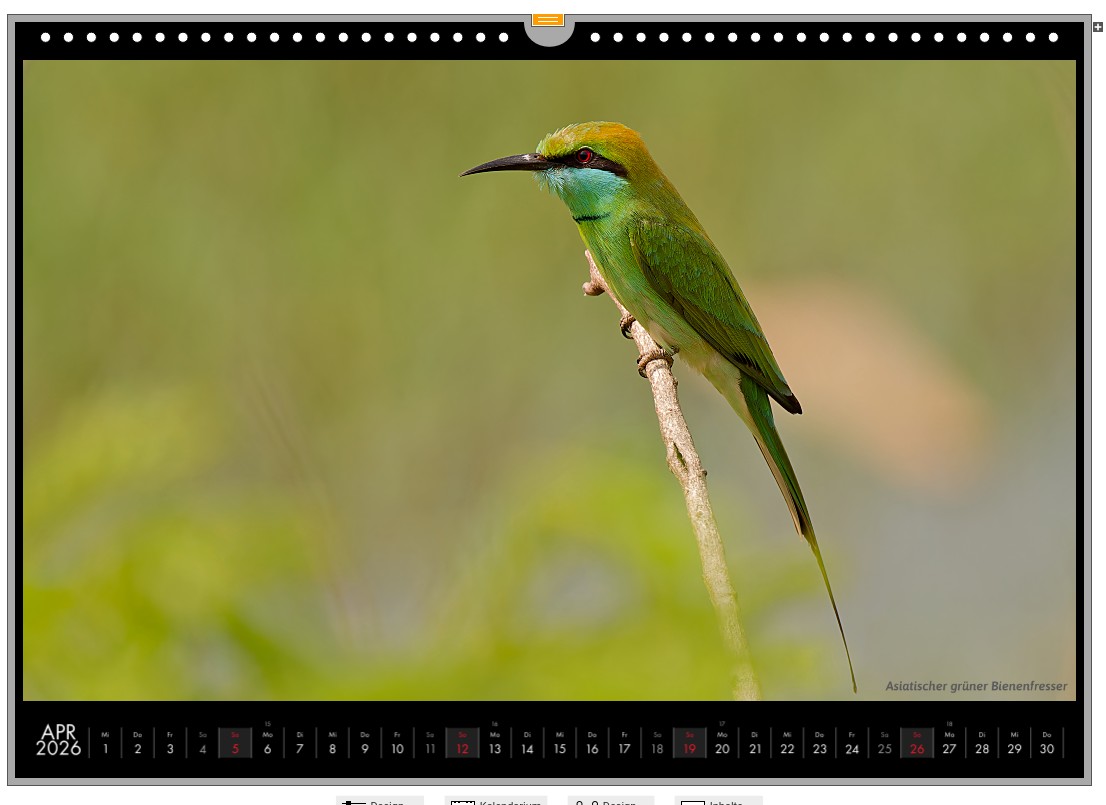This screenshot has width=1106, height=805.
Task: Click Friday the 10th date cell
Action: pyautogui.click(x=397, y=743)
